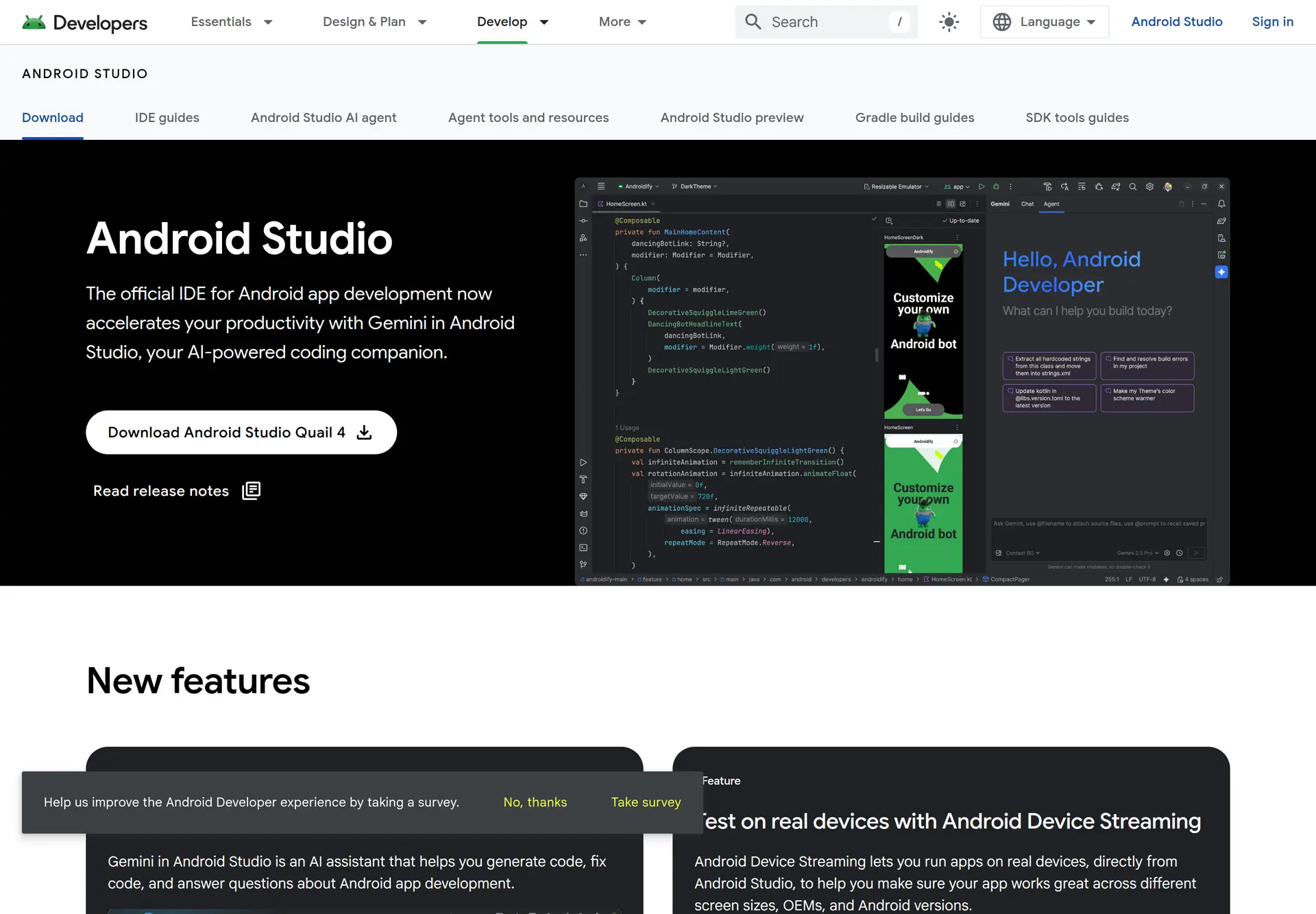Click Sign in

tap(1272, 22)
